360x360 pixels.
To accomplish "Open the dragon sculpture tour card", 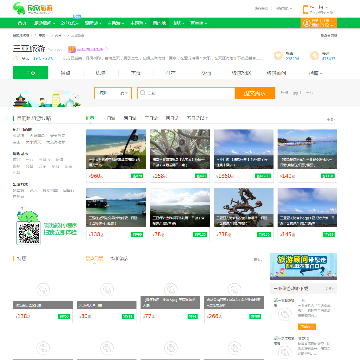I will click(244, 214).
